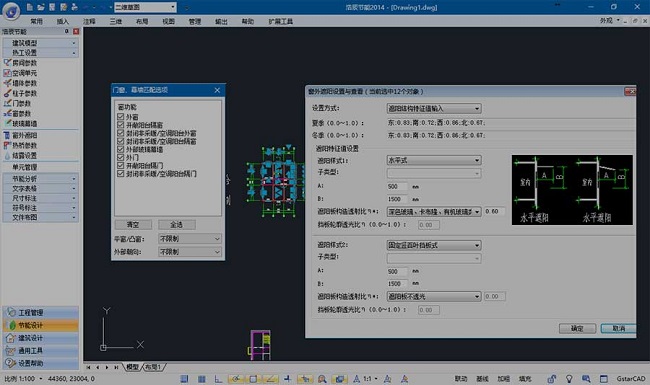Open 窗参数 window parameters tool
The image size is (650, 385).
17,114
